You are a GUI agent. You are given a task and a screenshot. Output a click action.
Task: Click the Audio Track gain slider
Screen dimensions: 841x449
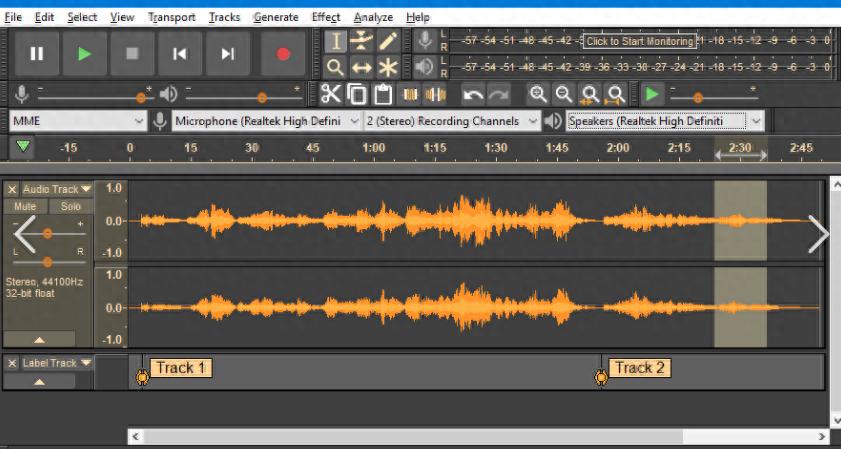pyautogui.click(x=47, y=232)
